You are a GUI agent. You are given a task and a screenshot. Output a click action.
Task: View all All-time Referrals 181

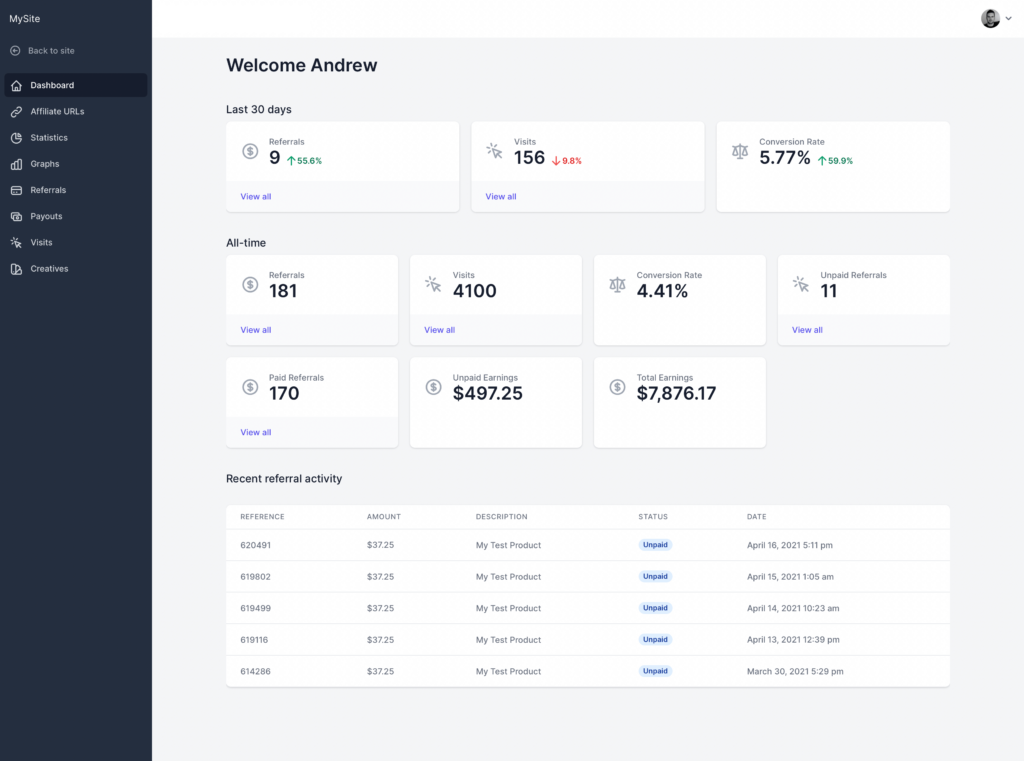255,330
